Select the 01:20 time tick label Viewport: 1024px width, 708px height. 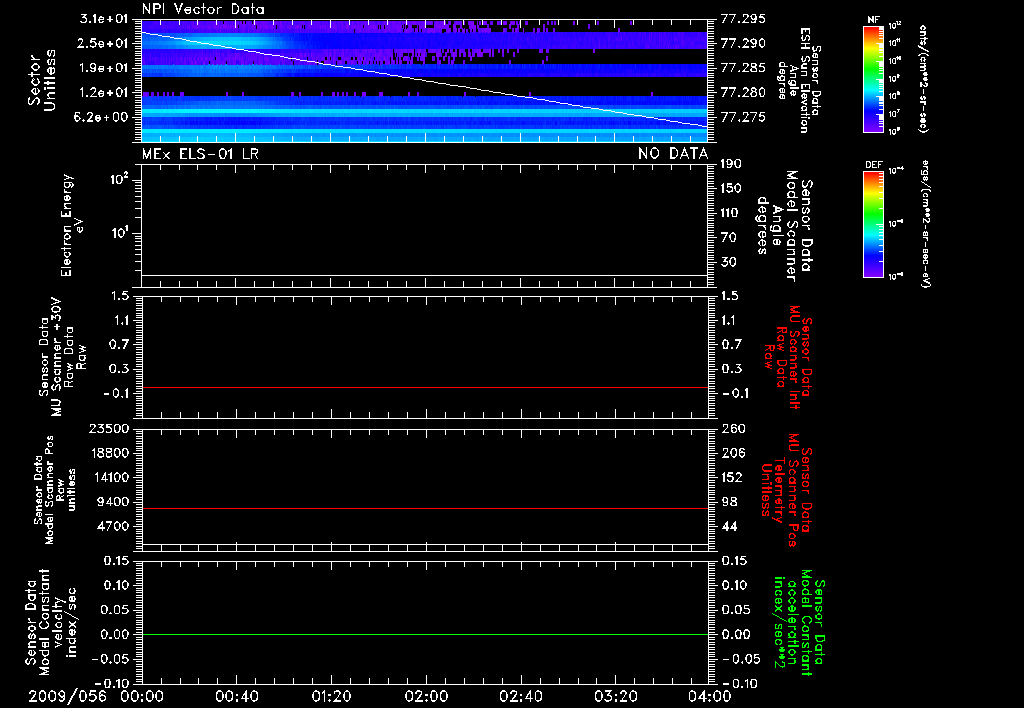coord(331,696)
